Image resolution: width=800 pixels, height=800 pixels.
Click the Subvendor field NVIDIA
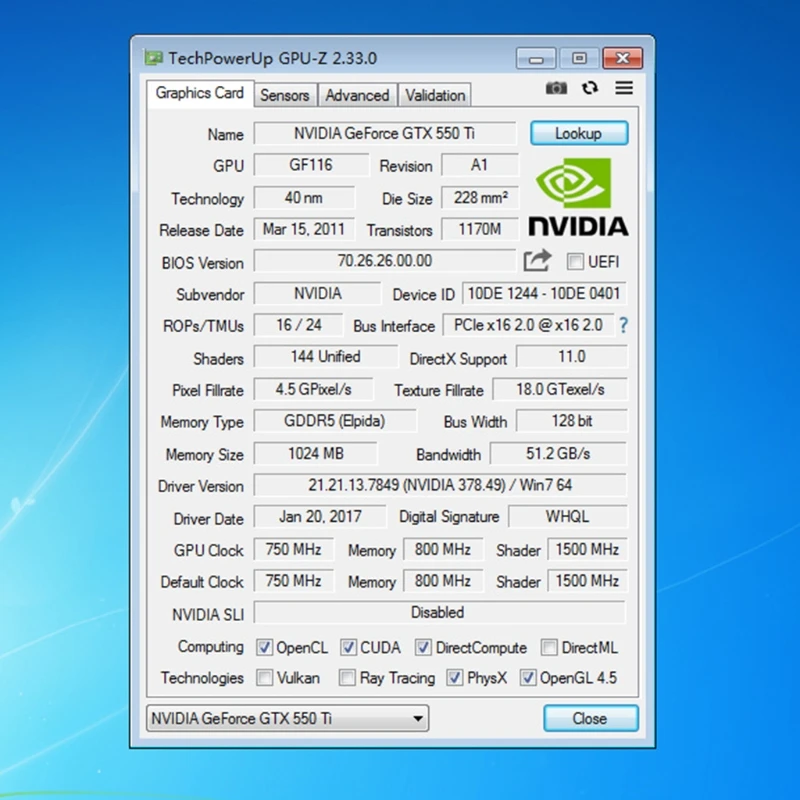click(317, 294)
